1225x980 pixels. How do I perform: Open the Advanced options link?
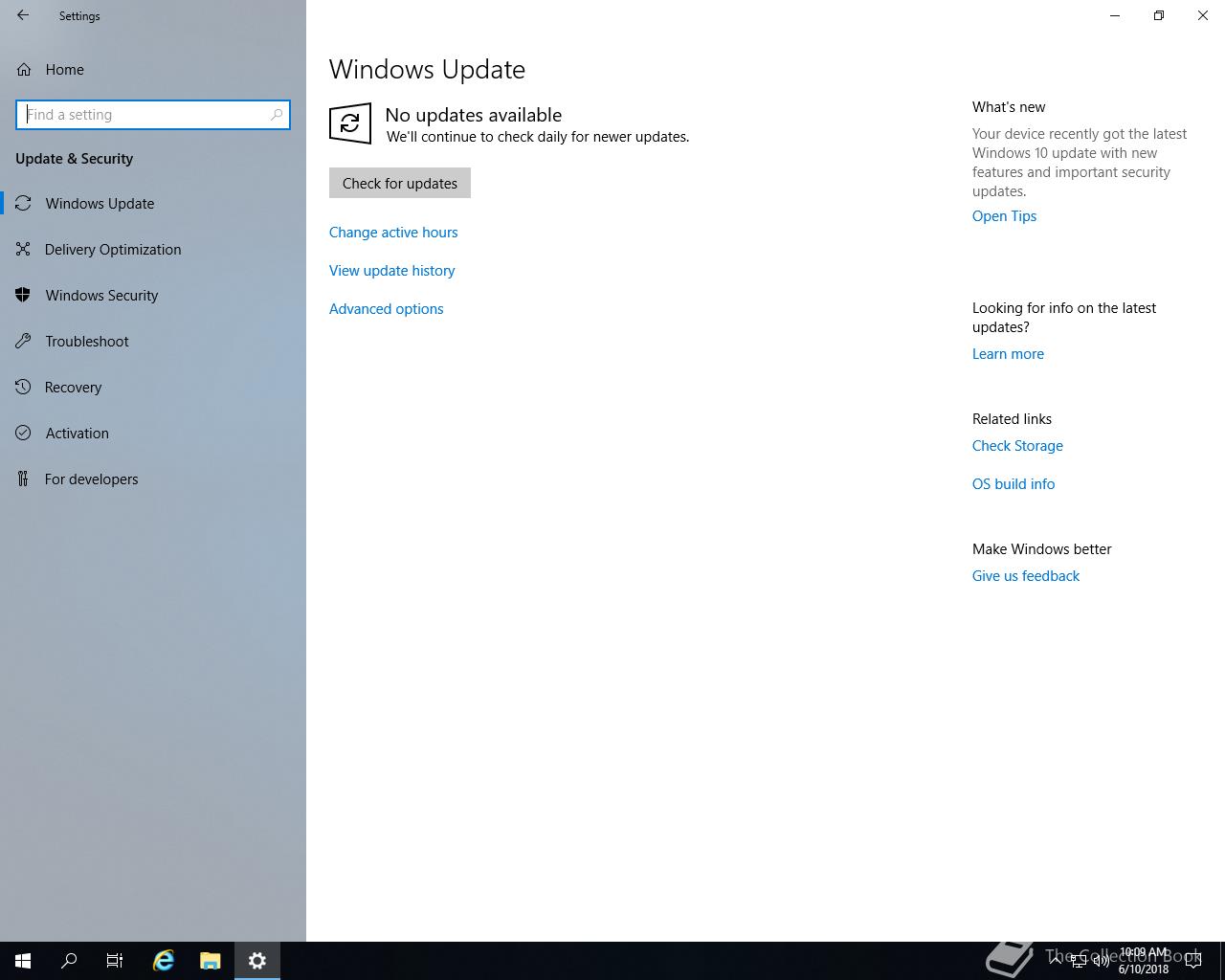coord(387,308)
